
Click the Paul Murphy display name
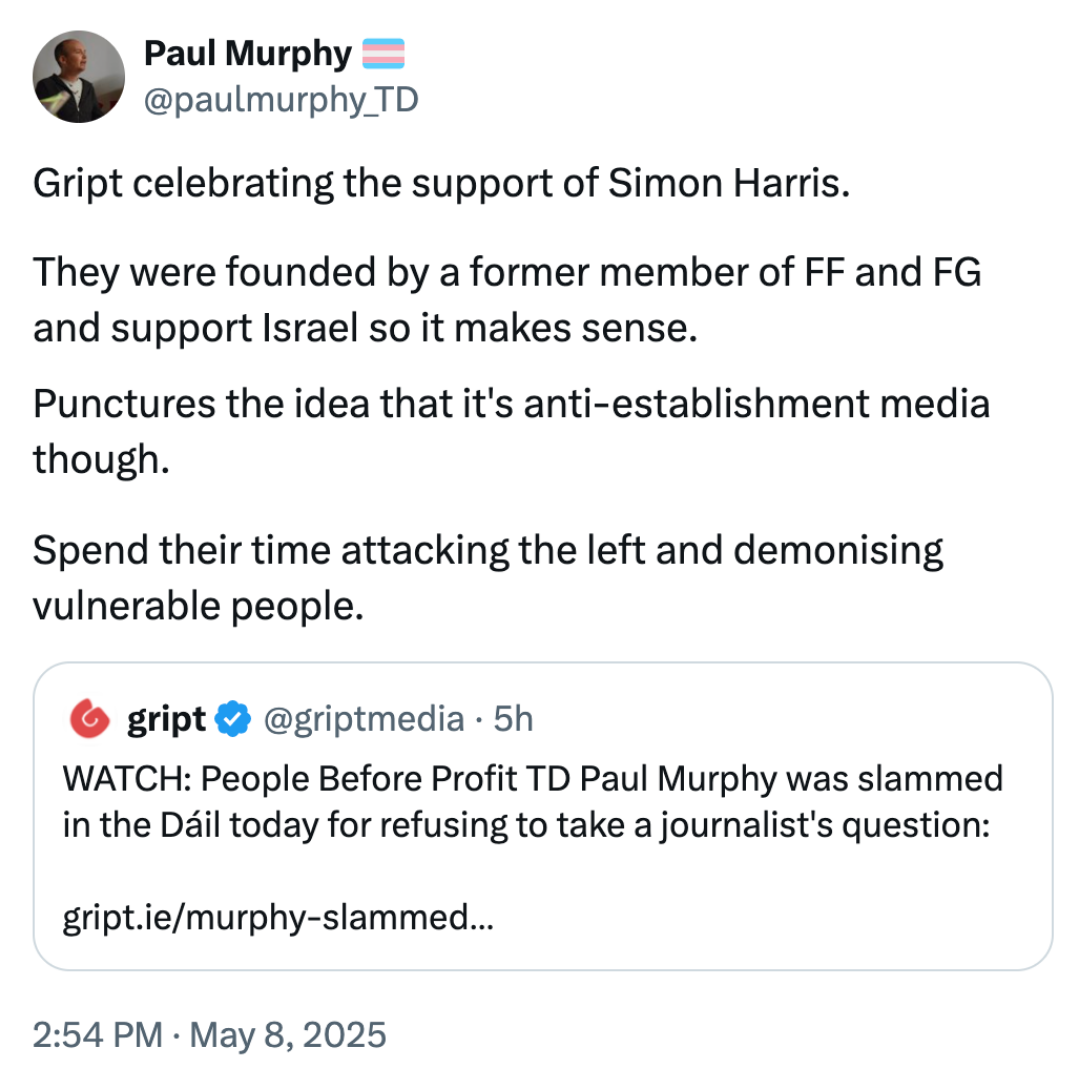pos(248,54)
